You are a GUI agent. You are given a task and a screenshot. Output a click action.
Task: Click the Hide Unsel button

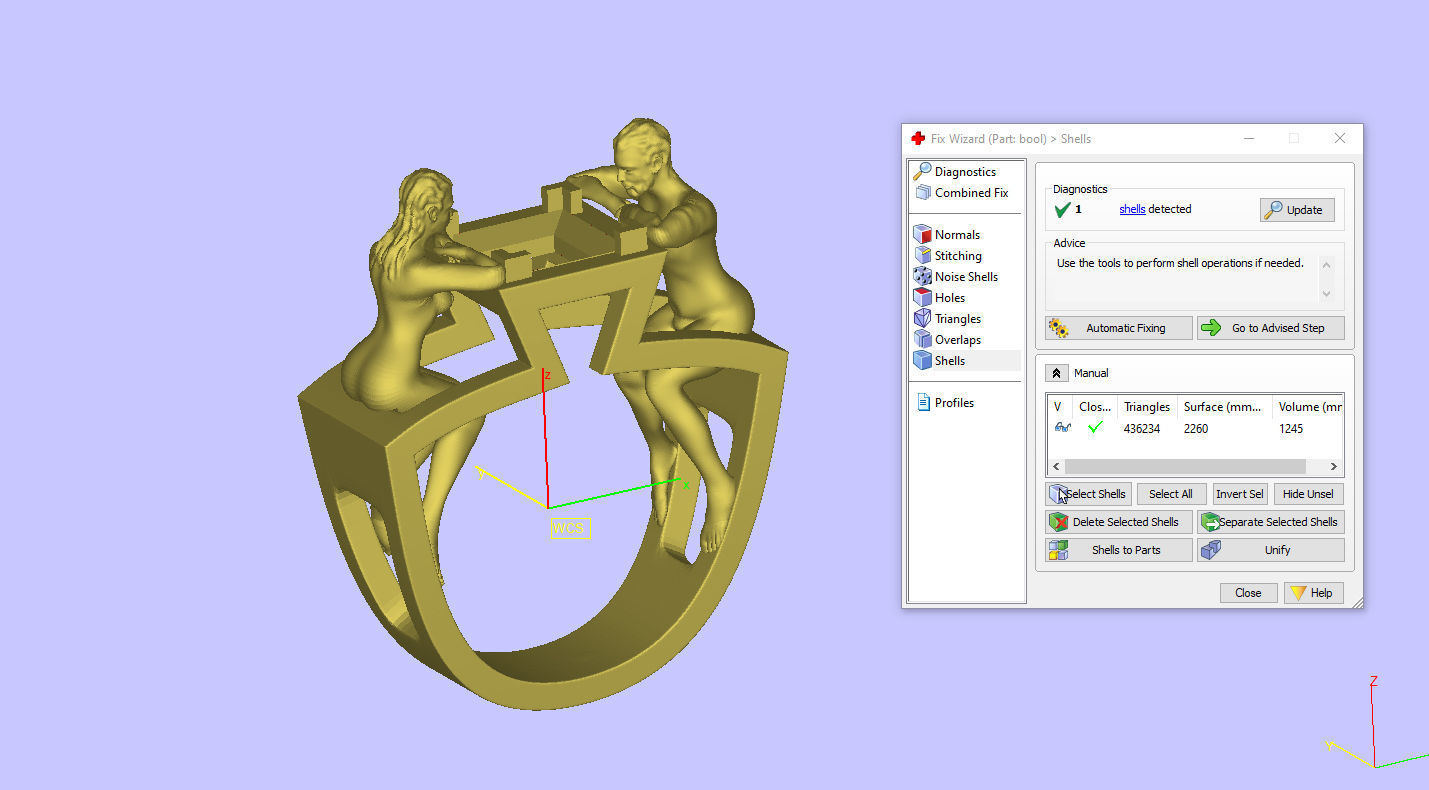(1308, 494)
